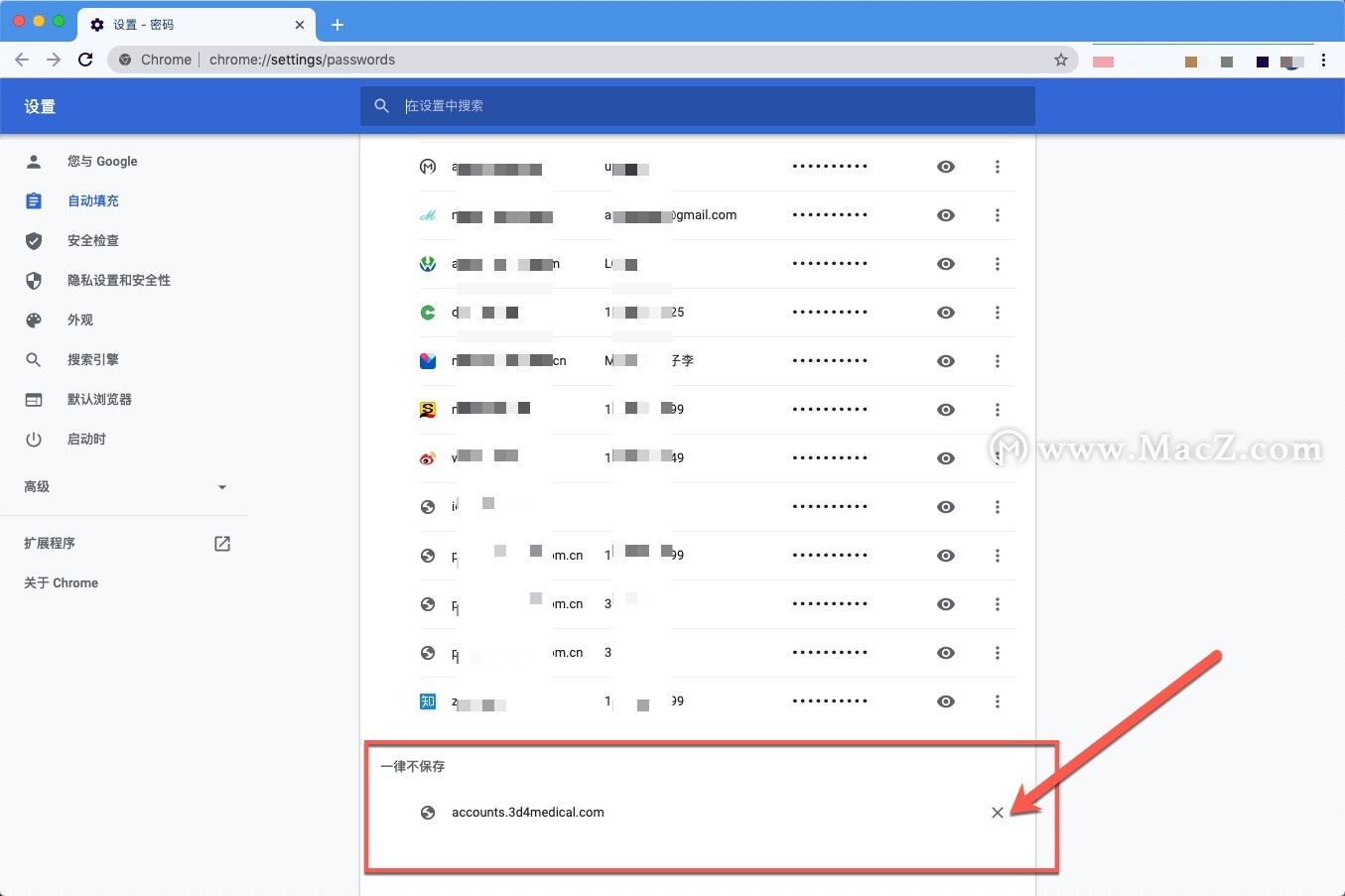This screenshot has width=1345, height=896.
Task: Remove accounts.3d4medical.com from never-saved list
Action: pos(998,813)
